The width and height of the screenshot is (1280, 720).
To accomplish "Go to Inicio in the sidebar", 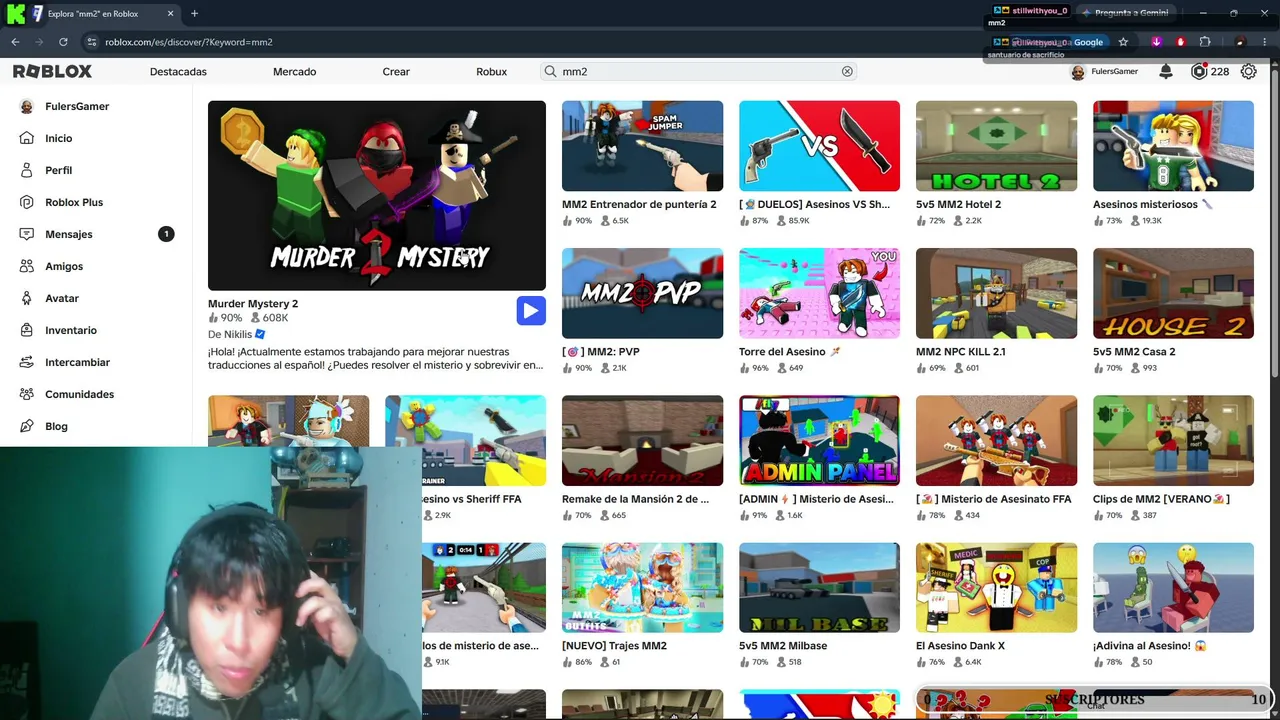I will (59, 138).
